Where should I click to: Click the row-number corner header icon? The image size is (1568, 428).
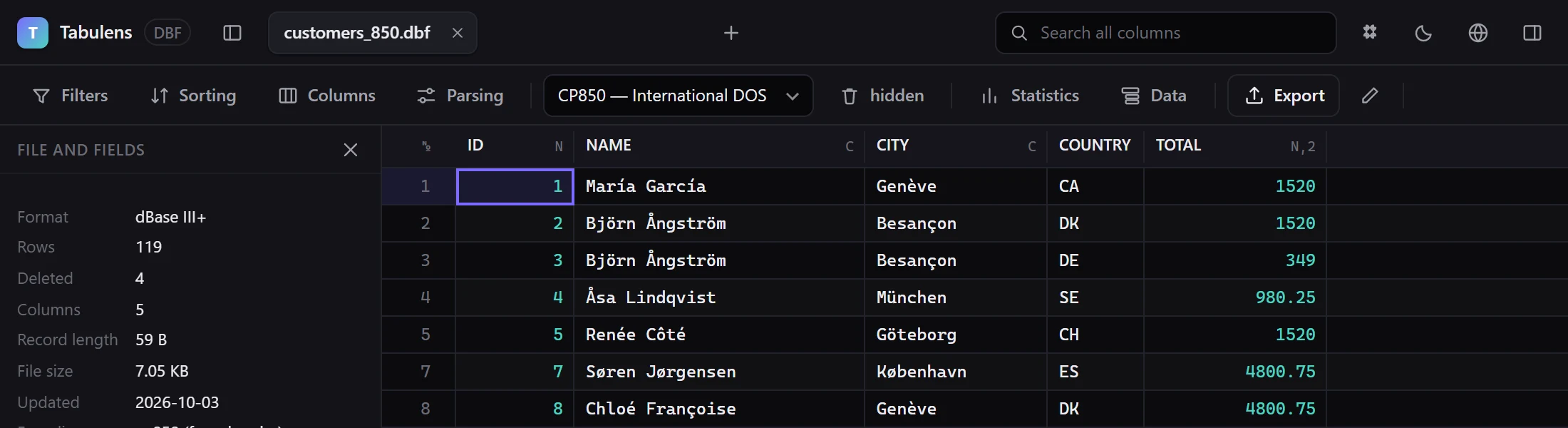(x=426, y=146)
